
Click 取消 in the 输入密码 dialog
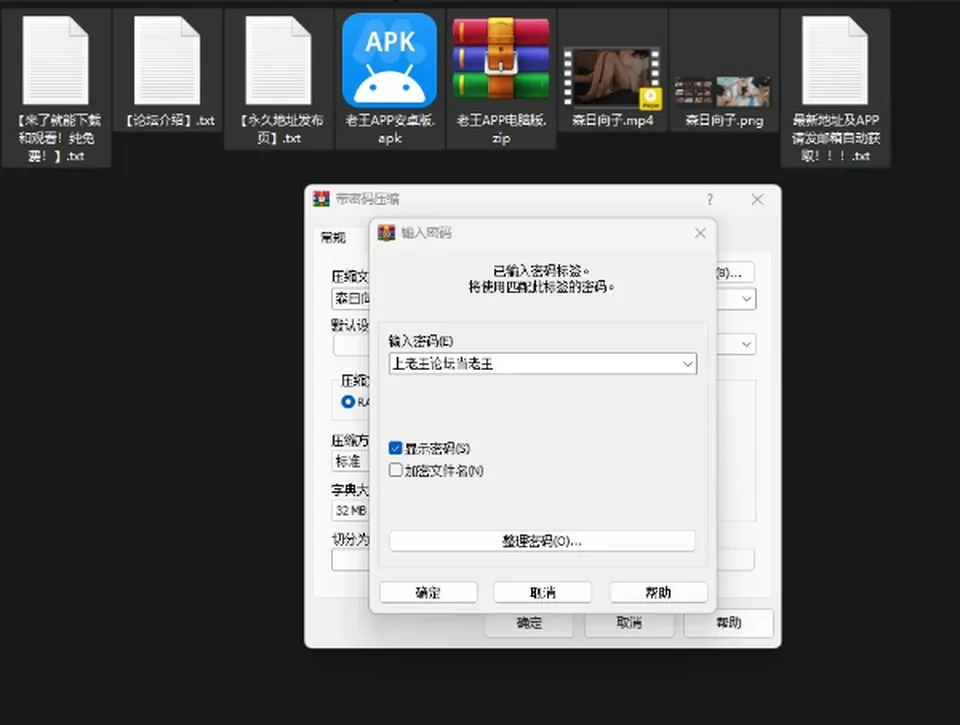coord(542,593)
